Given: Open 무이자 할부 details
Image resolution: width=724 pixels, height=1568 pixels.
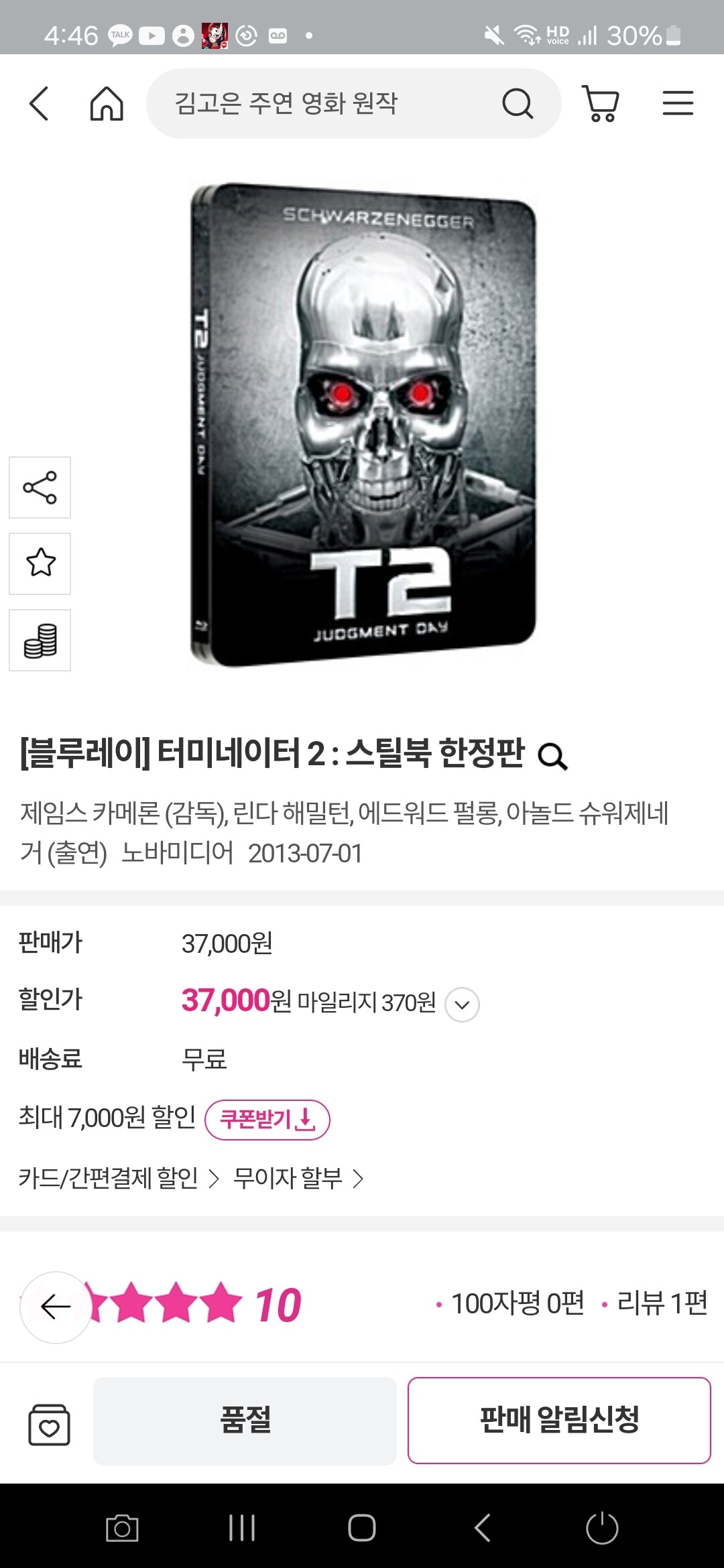Looking at the screenshot, I should [298, 1179].
